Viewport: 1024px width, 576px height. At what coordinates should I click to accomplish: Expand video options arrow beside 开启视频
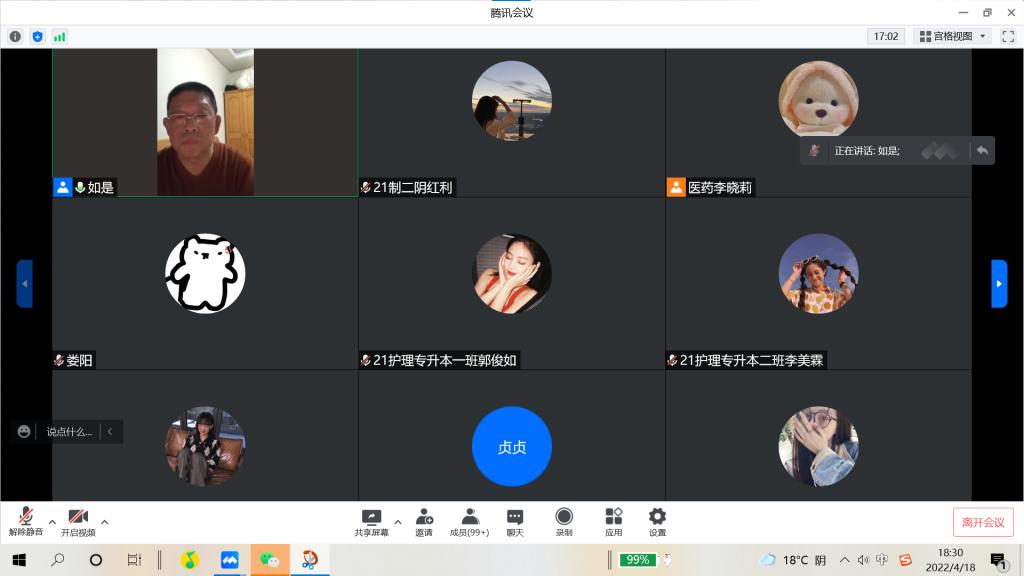pyautogui.click(x=104, y=521)
